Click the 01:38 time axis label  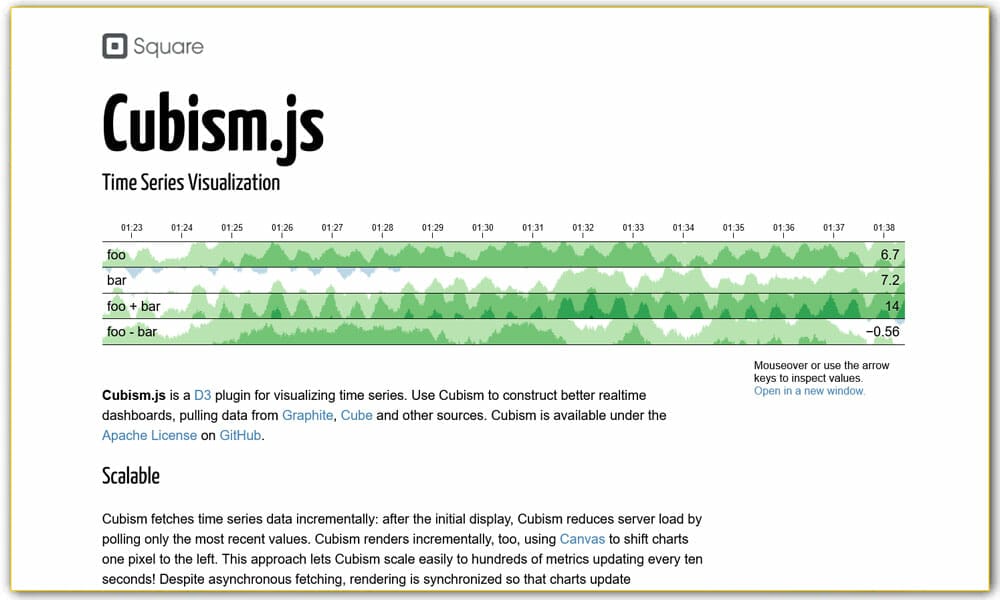coord(884,227)
